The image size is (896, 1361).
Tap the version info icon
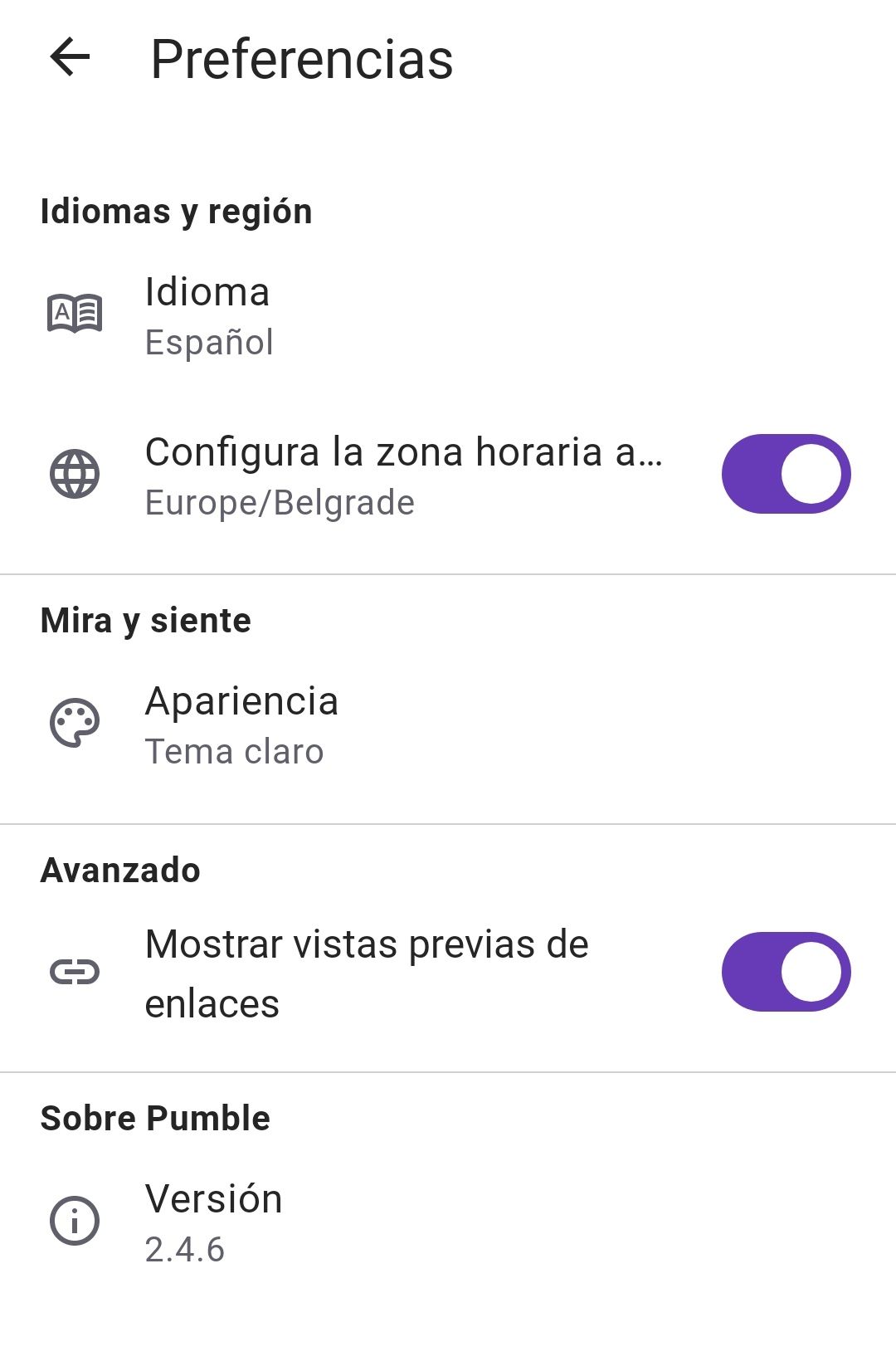[75, 1221]
